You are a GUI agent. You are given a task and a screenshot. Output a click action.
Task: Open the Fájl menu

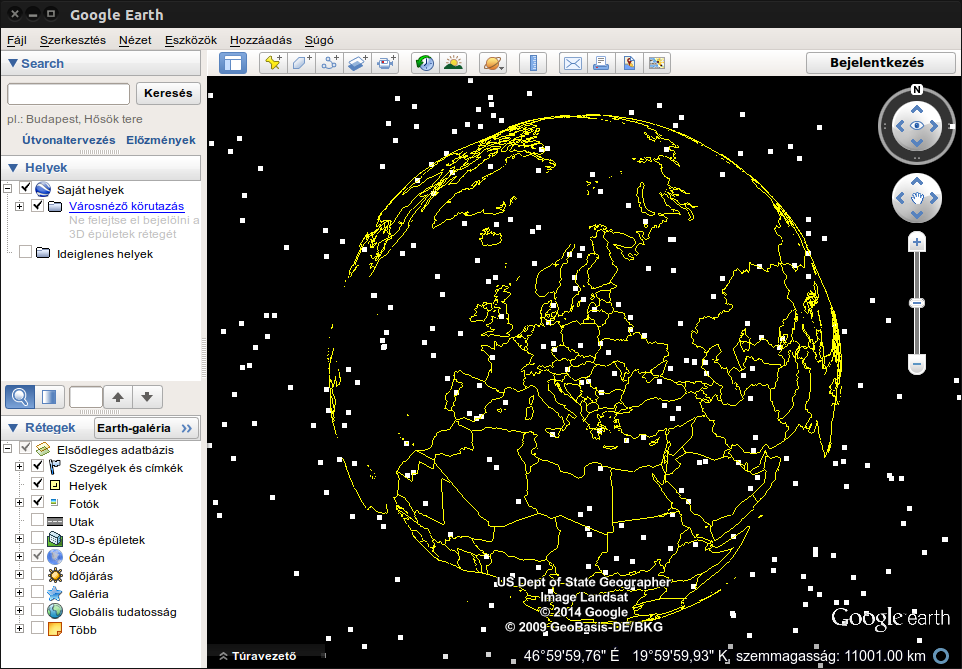coord(17,40)
